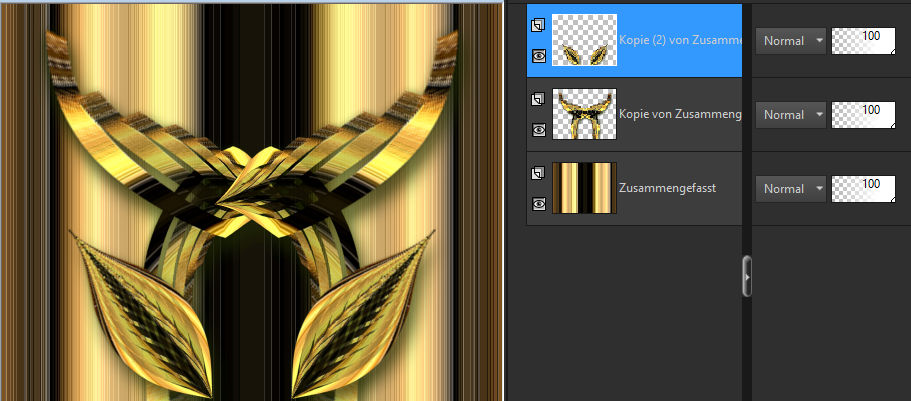The width and height of the screenshot is (911, 401).
Task: Click opacity slider of bottom Zusammengefasst layer
Action: click(x=863, y=189)
